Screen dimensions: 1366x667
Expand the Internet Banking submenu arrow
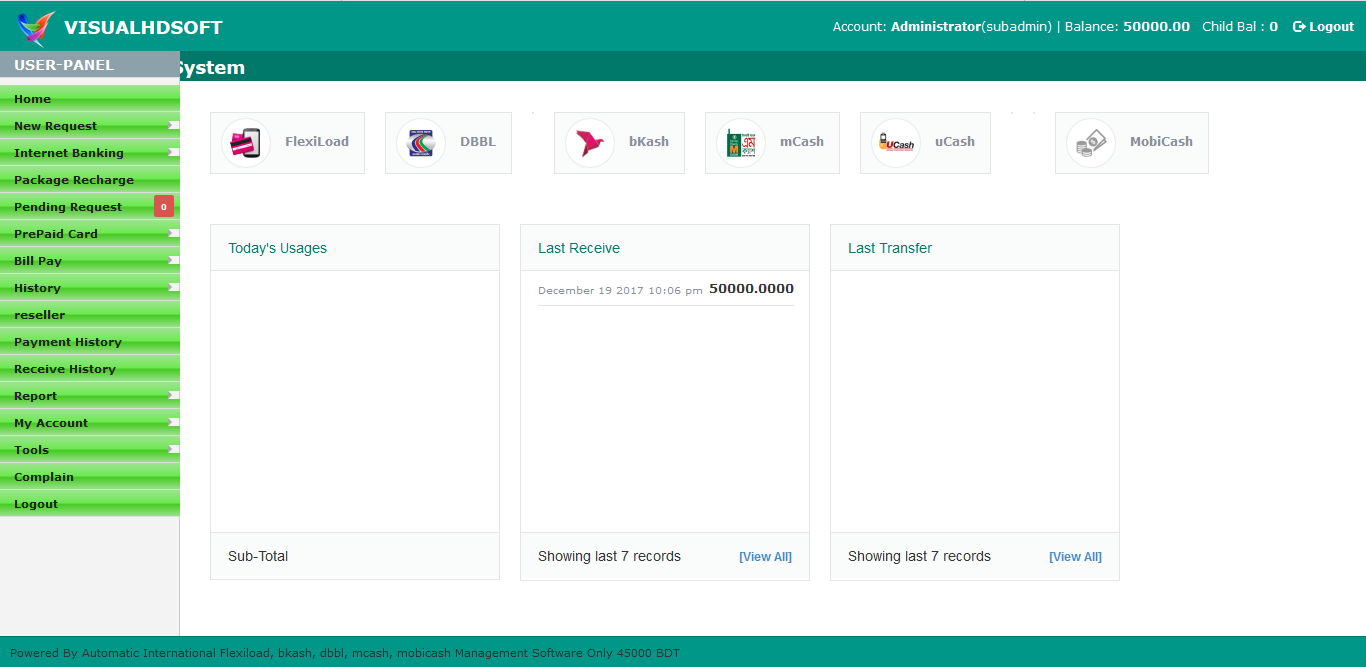coord(174,152)
